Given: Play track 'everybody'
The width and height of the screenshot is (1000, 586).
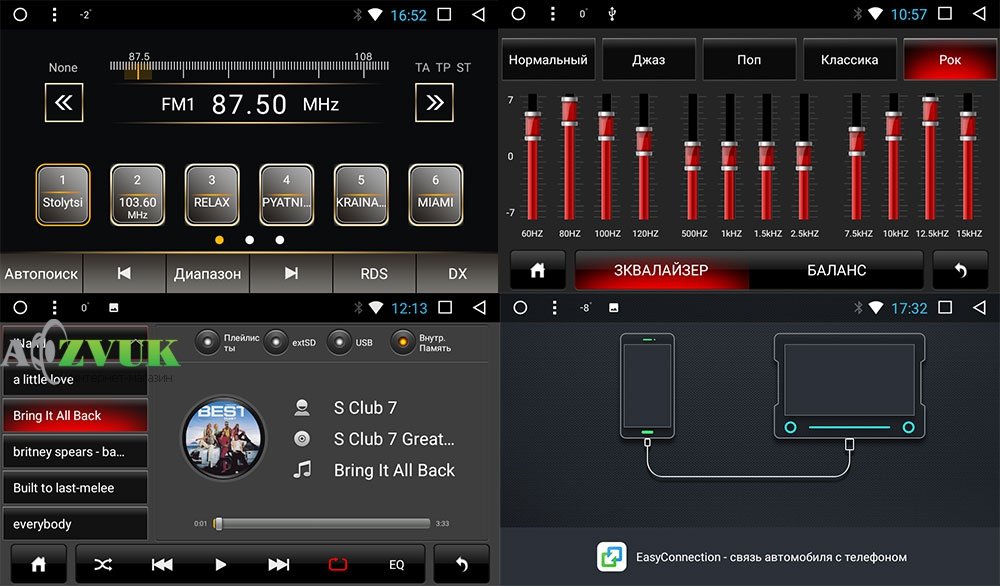Looking at the screenshot, I should tap(75, 524).
